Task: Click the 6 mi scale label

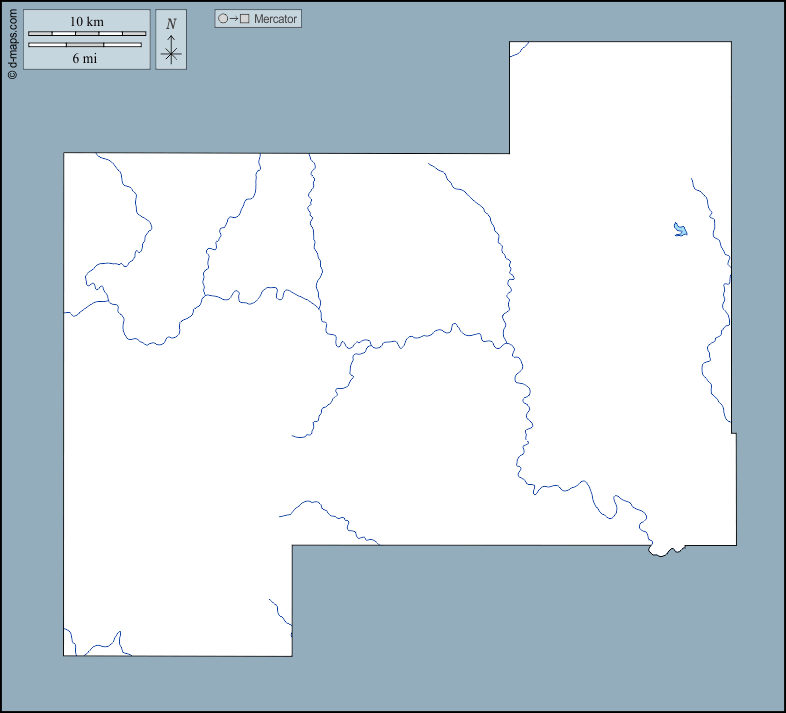Action: coord(84,58)
